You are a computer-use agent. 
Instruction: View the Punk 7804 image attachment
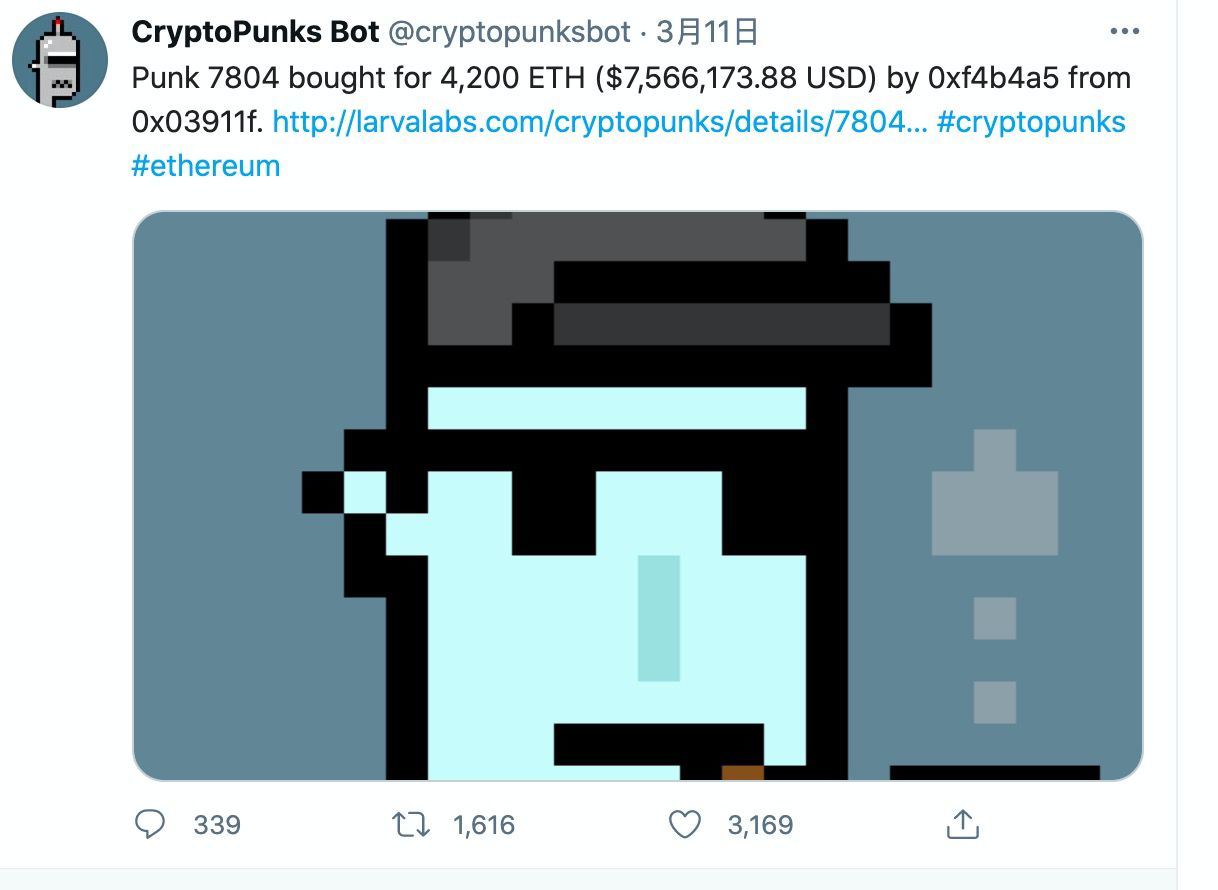tap(637, 496)
